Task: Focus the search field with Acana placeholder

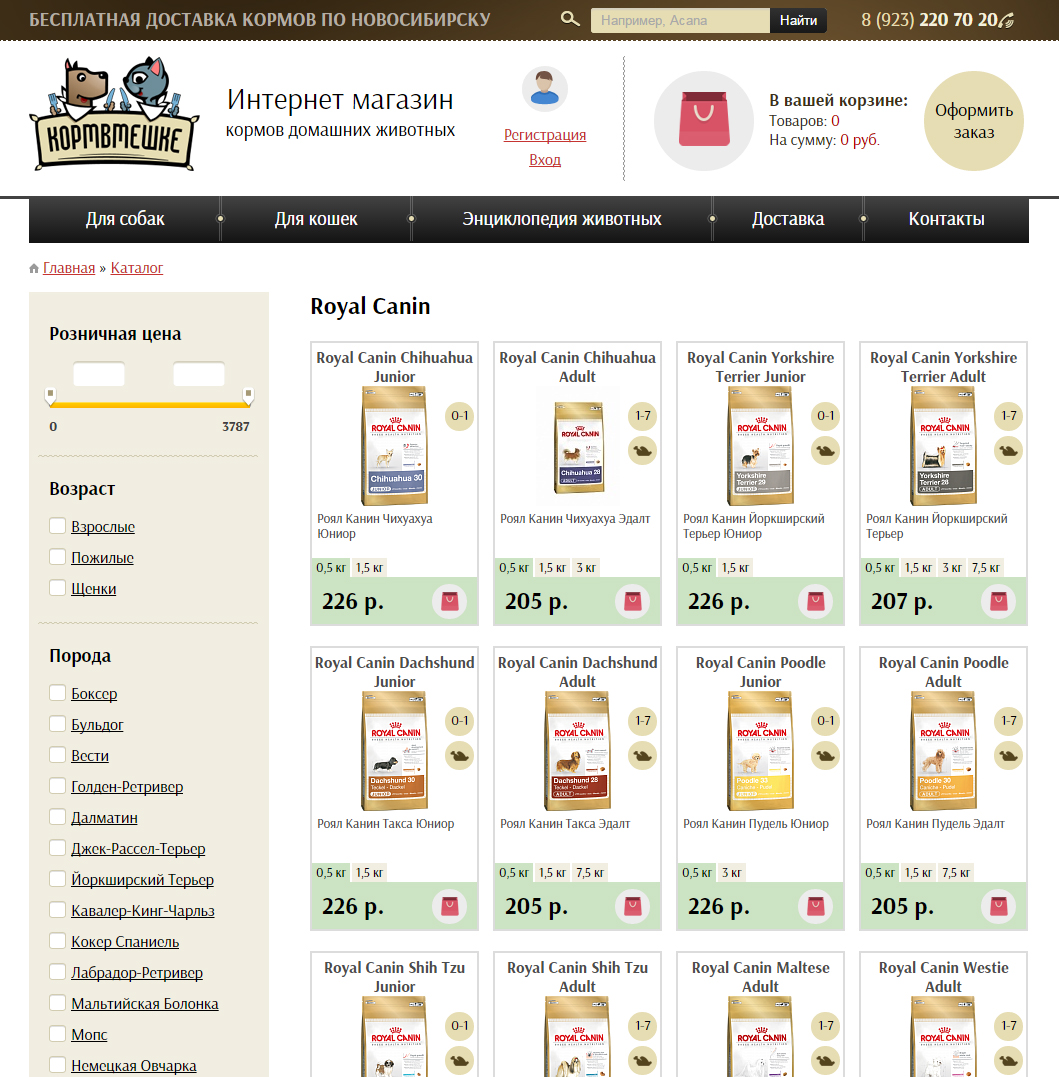Action: [680, 21]
